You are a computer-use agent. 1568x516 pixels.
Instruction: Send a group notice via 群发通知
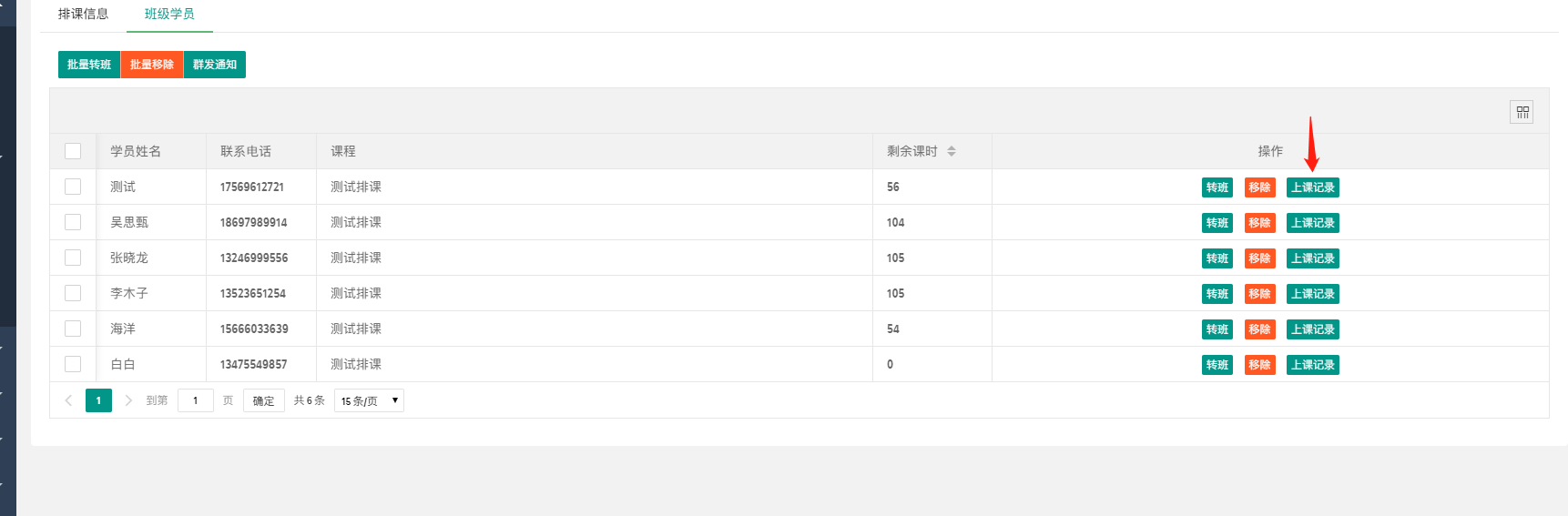click(x=215, y=65)
